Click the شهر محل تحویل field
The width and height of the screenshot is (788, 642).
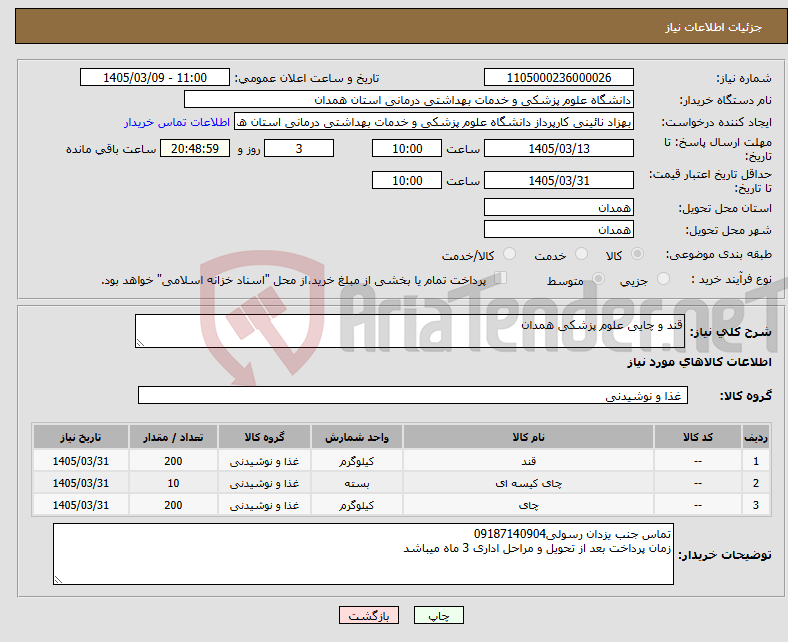558,229
